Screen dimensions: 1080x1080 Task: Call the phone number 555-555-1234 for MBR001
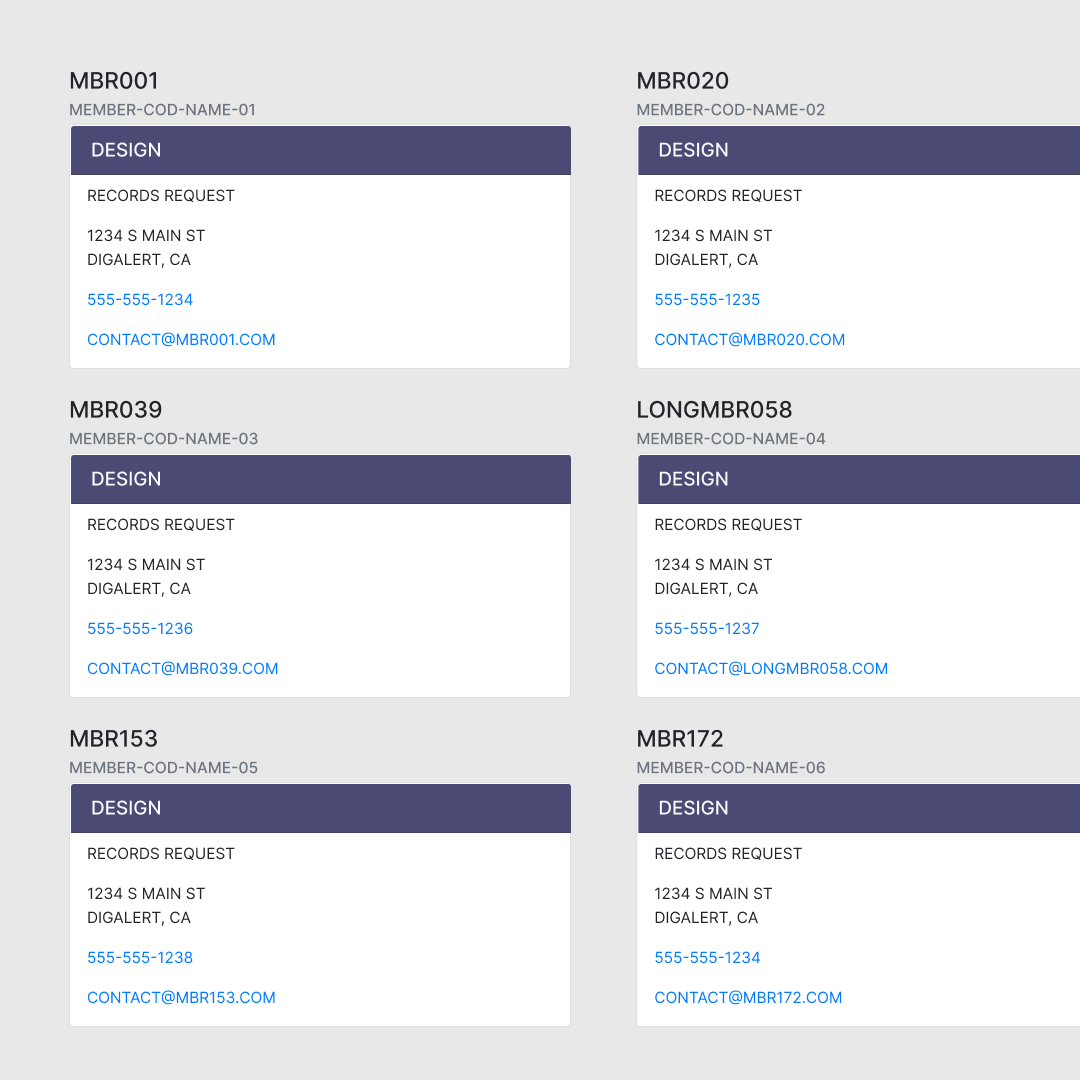(140, 299)
